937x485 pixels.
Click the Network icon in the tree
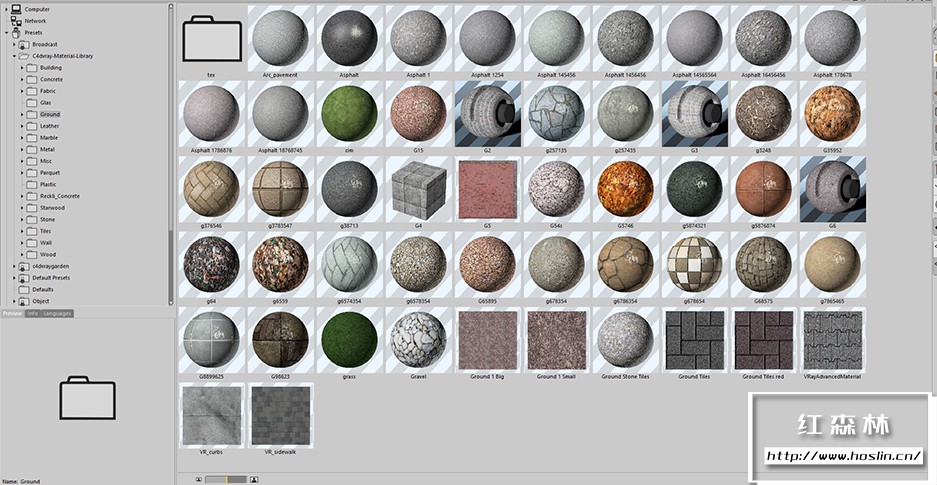[16, 21]
